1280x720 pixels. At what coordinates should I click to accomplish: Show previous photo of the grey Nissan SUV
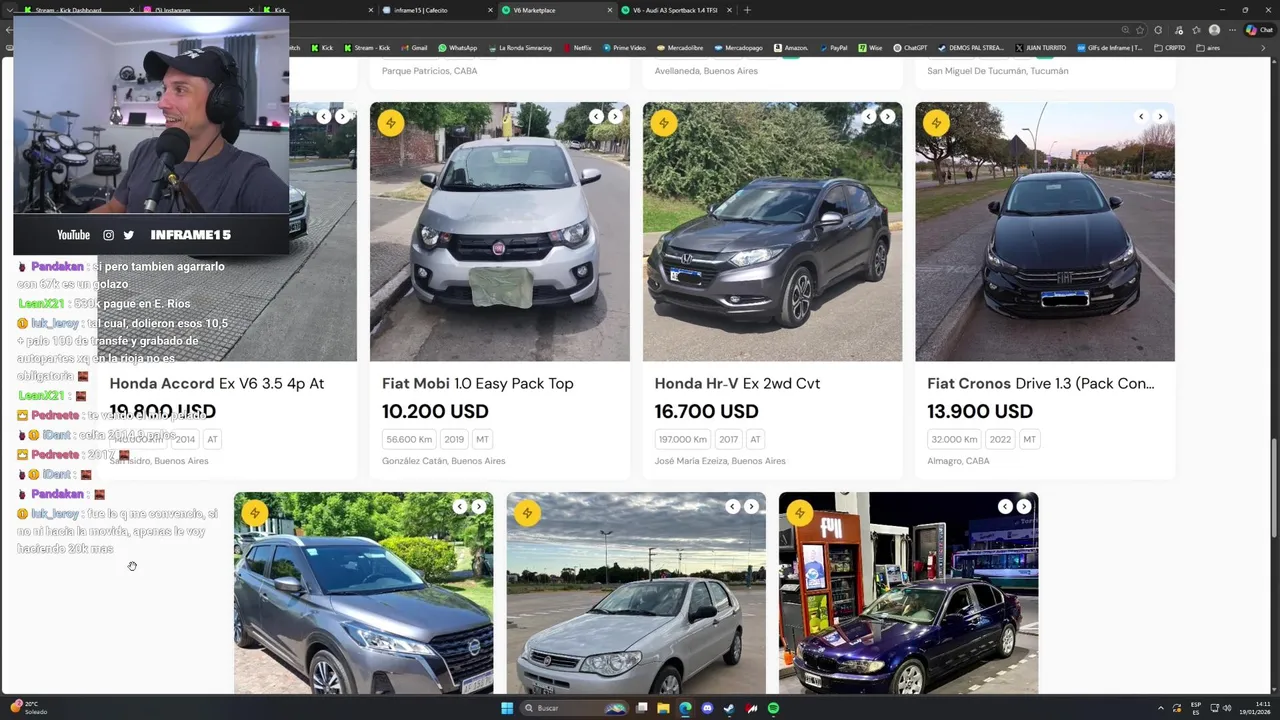pos(460,506)
